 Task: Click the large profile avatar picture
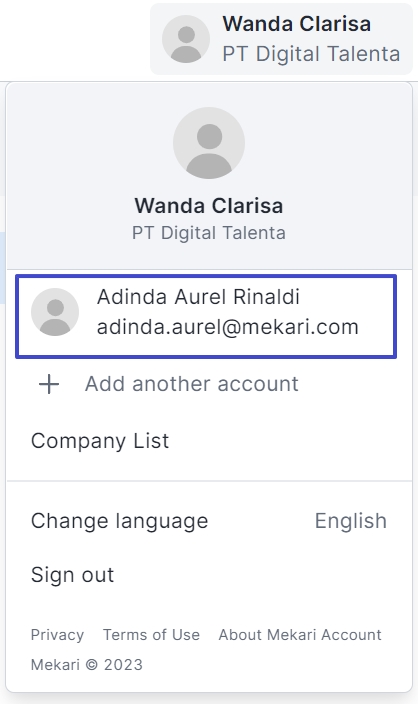point(209,143)
